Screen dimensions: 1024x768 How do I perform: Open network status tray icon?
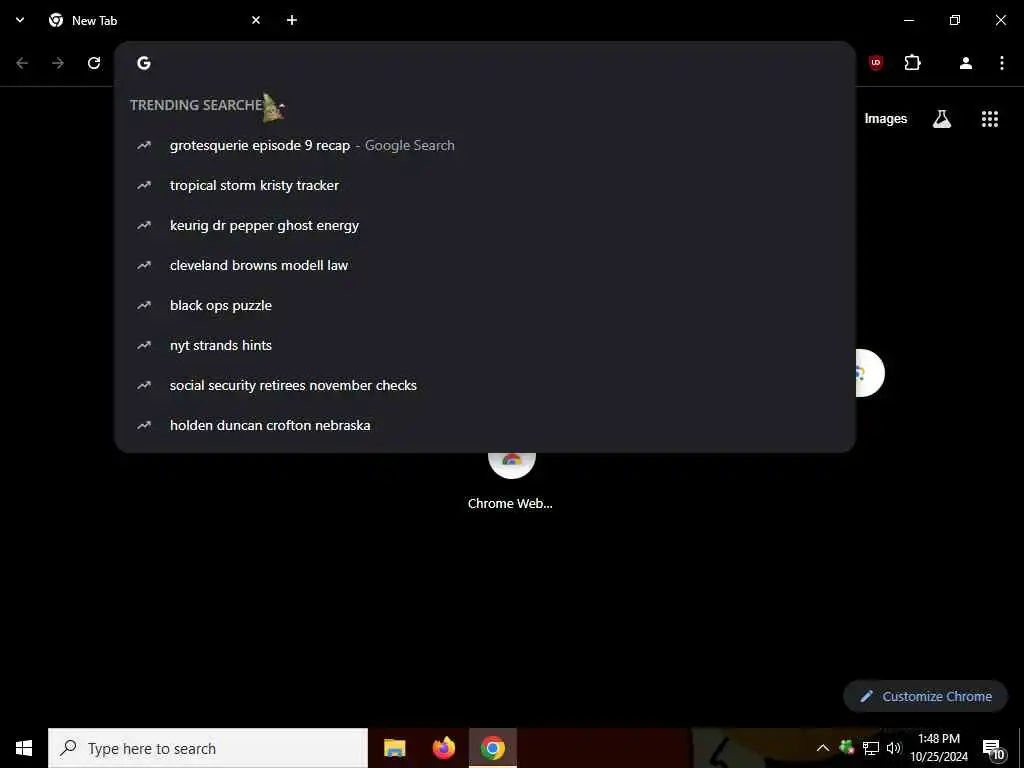[871, 748]
